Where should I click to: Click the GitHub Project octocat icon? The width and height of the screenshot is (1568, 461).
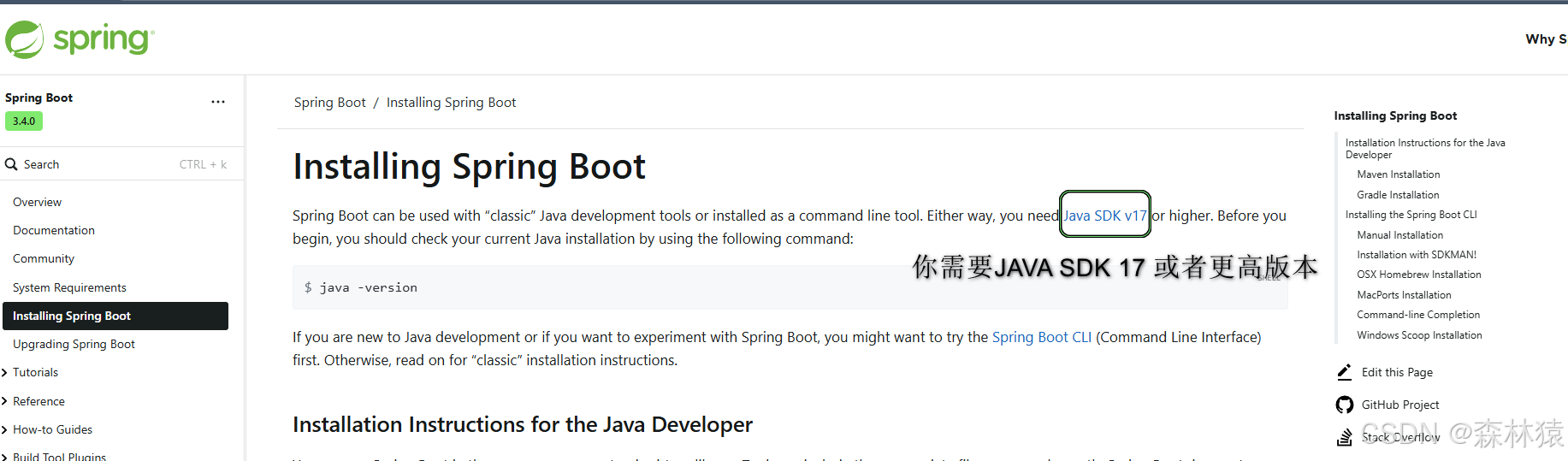click(x=1344, y=405)
